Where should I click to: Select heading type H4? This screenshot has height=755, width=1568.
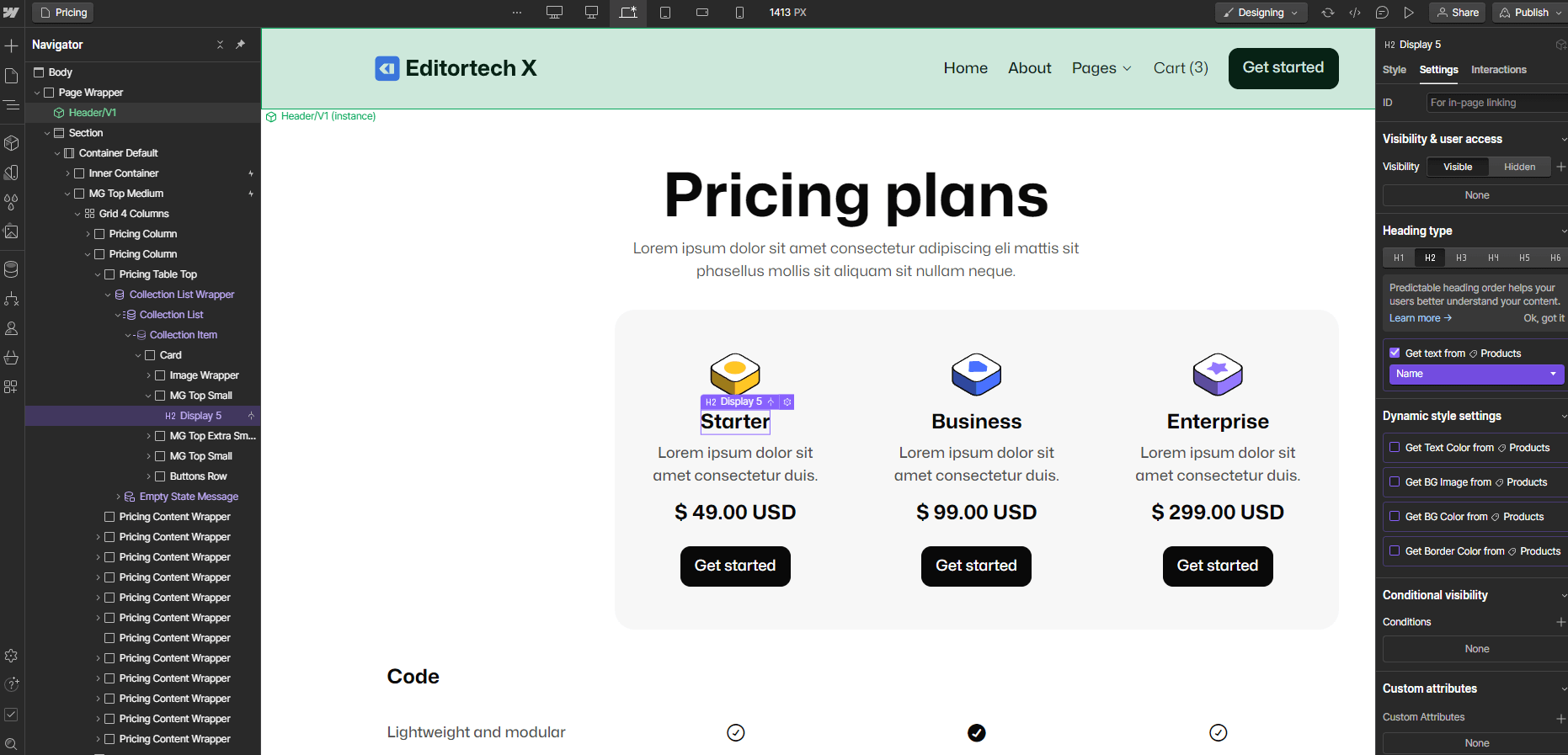point(1492,258)
